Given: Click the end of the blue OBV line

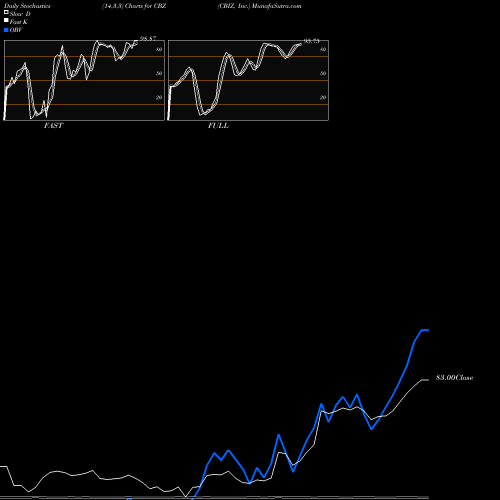Looking at the screenshot, I should pyautogui.click(x=428, y=330).
